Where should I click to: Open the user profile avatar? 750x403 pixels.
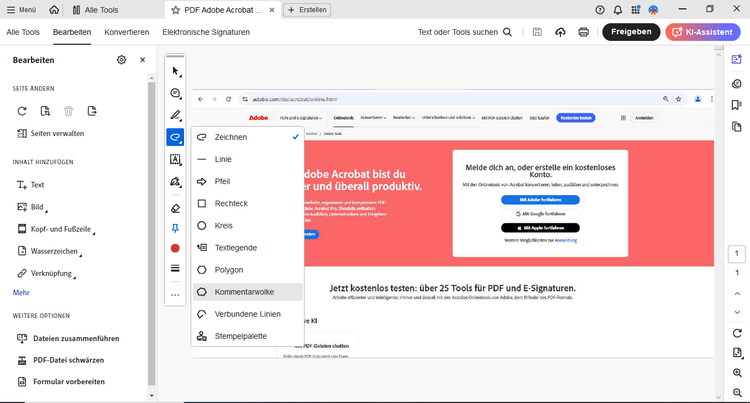pos(653,10)
